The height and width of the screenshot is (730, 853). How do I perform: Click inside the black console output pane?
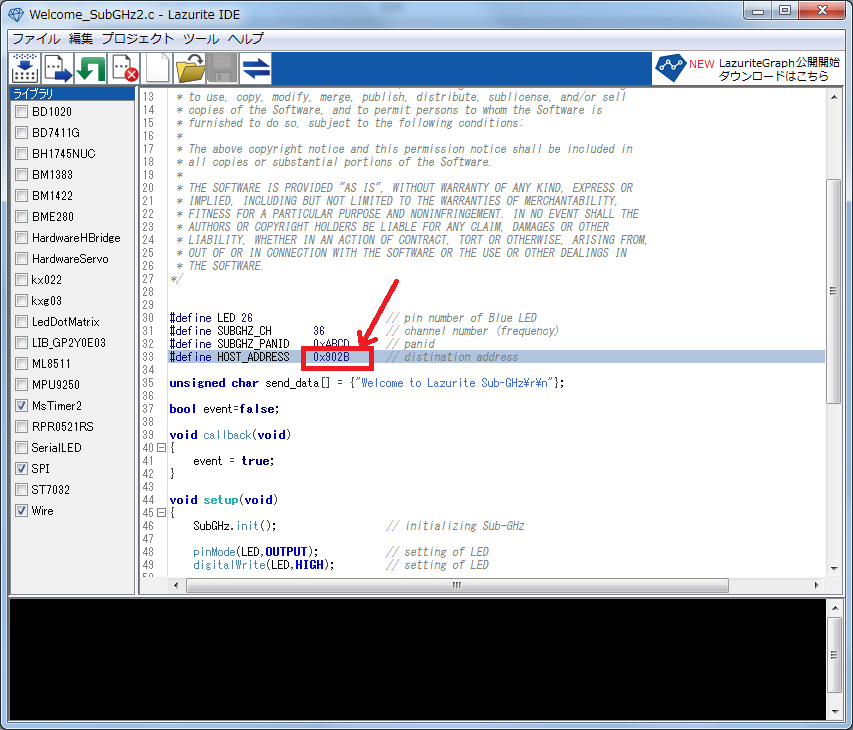pos(418,659)
